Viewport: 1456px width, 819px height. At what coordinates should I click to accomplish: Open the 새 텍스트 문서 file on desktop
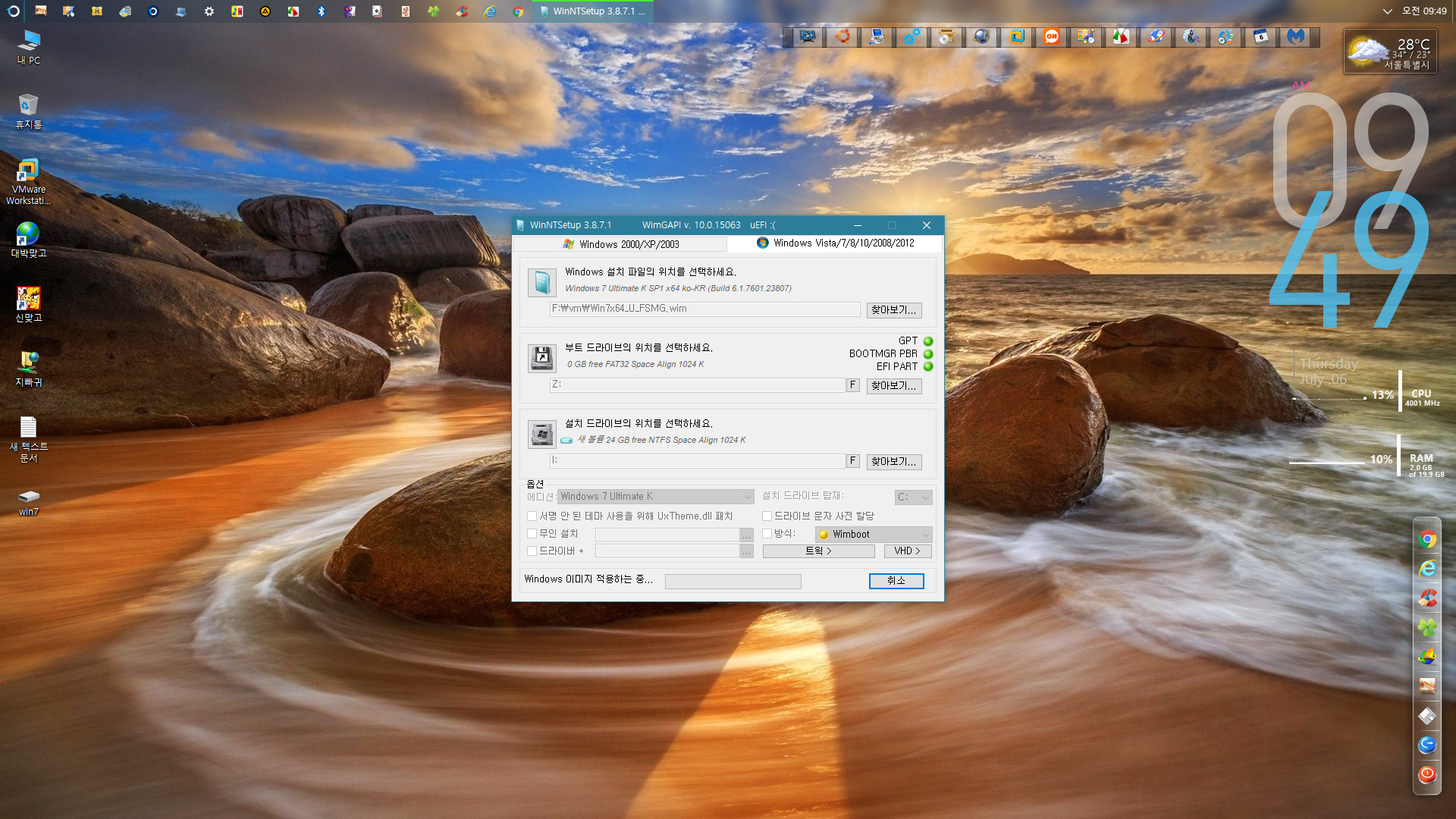coord(29,439)
